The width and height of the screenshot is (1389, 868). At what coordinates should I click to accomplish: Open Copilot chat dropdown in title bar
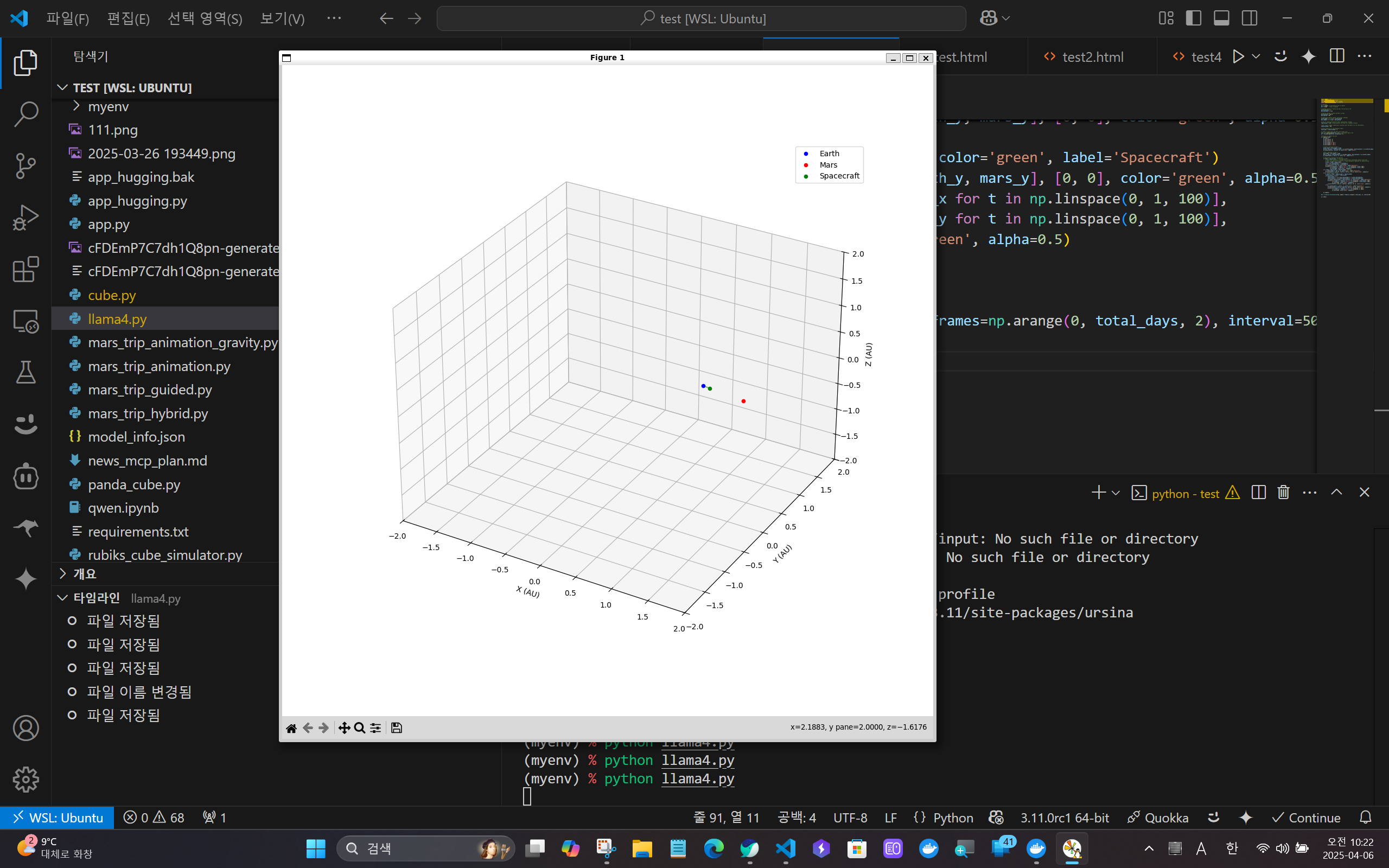[x=1005, y=18]
